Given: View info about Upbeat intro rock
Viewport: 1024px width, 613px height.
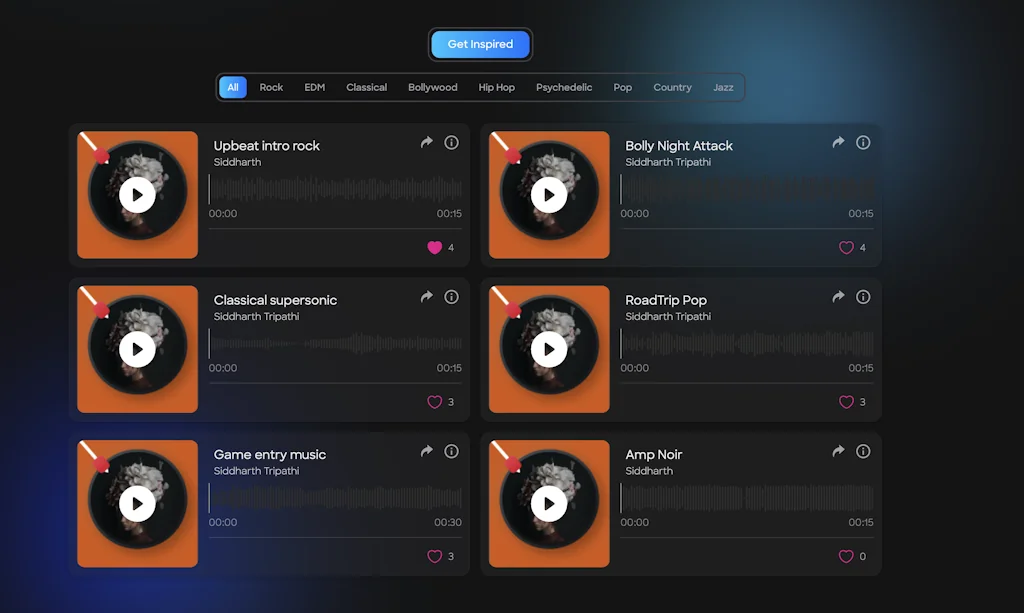Looking at the screenshot, I should [451, 142].
